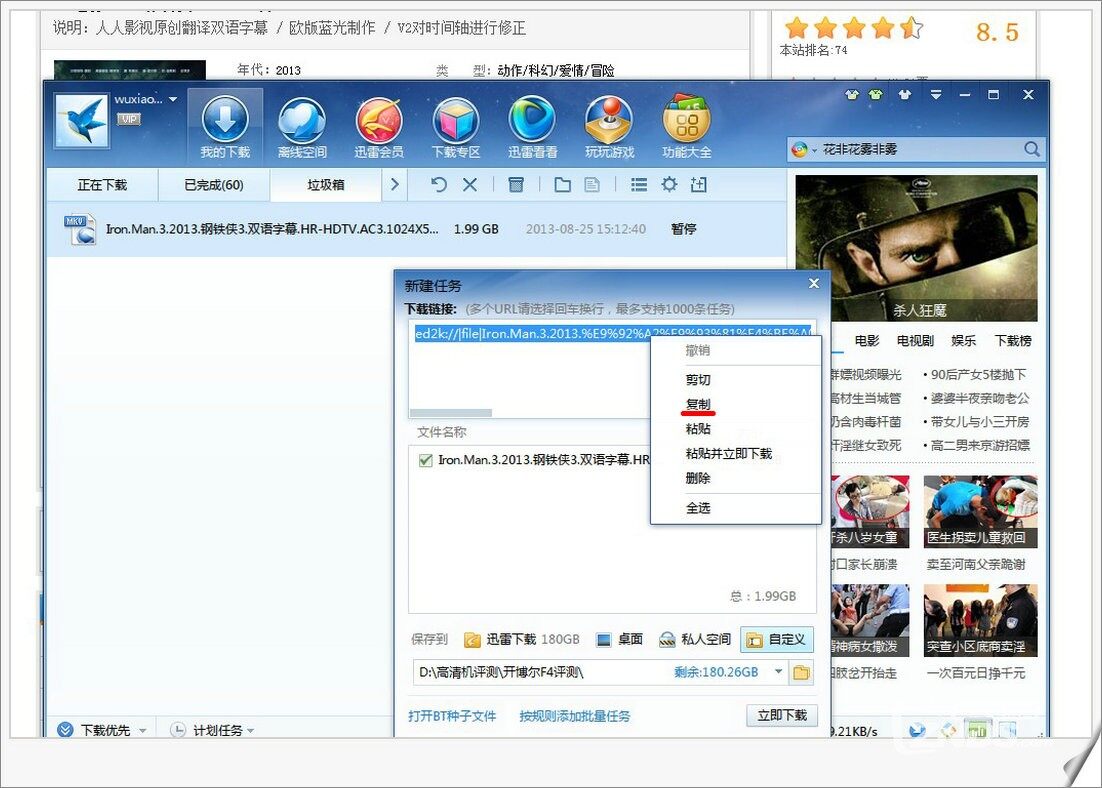
Task: Switch sidebar to 娱乐 tab
Action: 963,341
